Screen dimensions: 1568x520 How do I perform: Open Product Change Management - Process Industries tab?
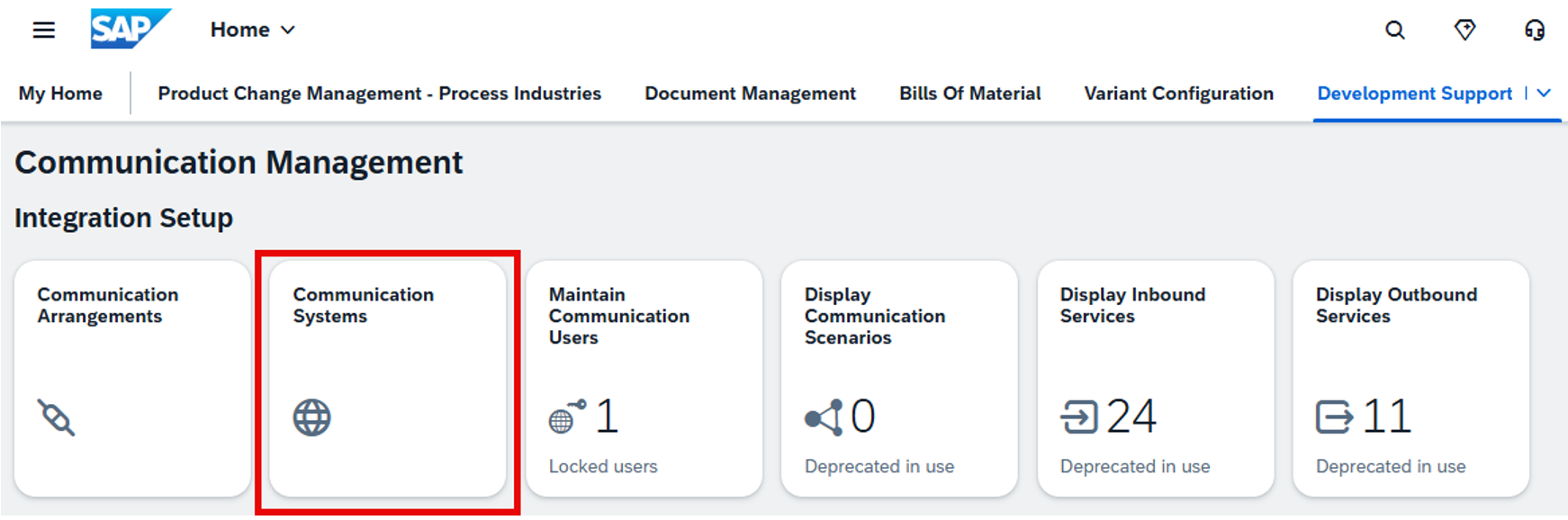pyautogui.click(x=379, y=94)
